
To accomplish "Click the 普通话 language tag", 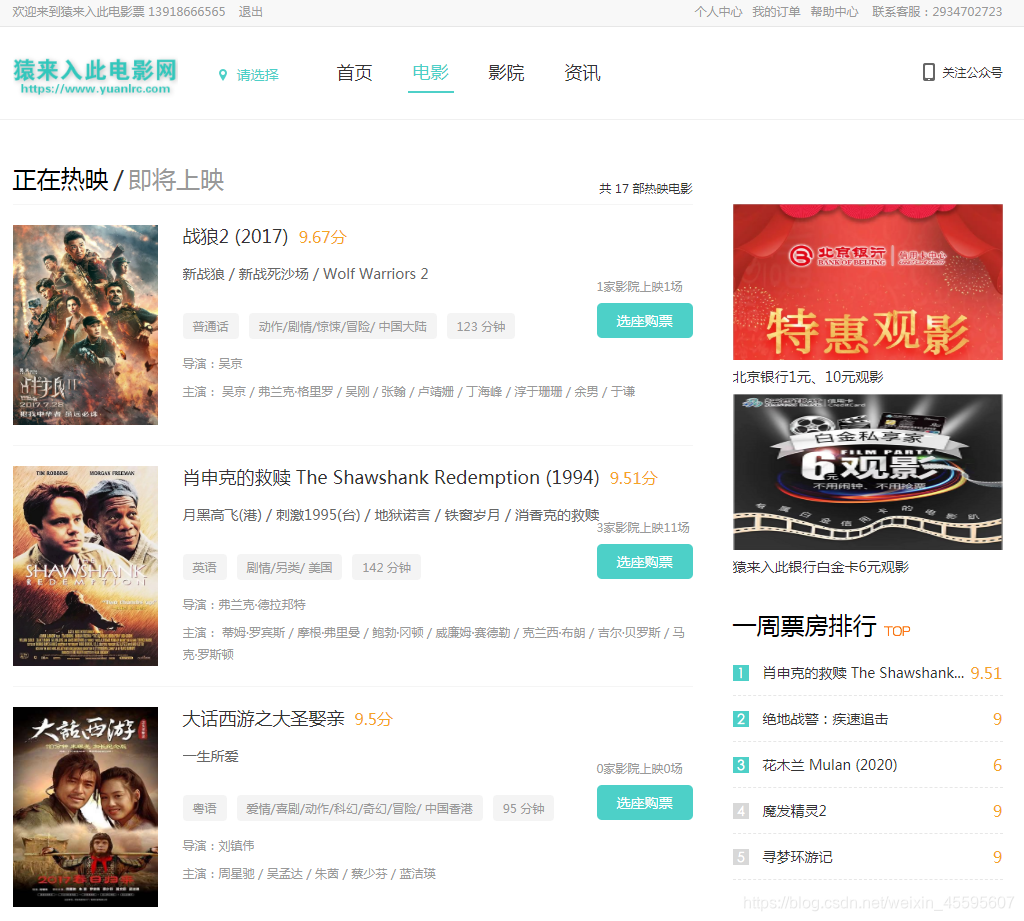I will 210,327.
